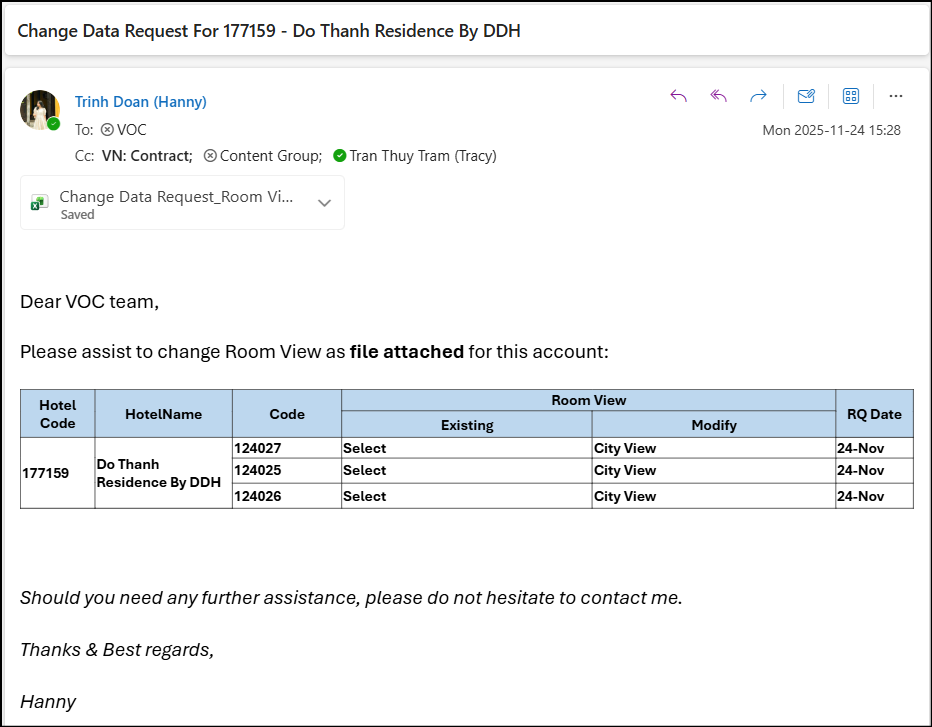Viewport: 932px width, 727px height.
Task: Open the Apps grid icon
Action: click(851, 96)
